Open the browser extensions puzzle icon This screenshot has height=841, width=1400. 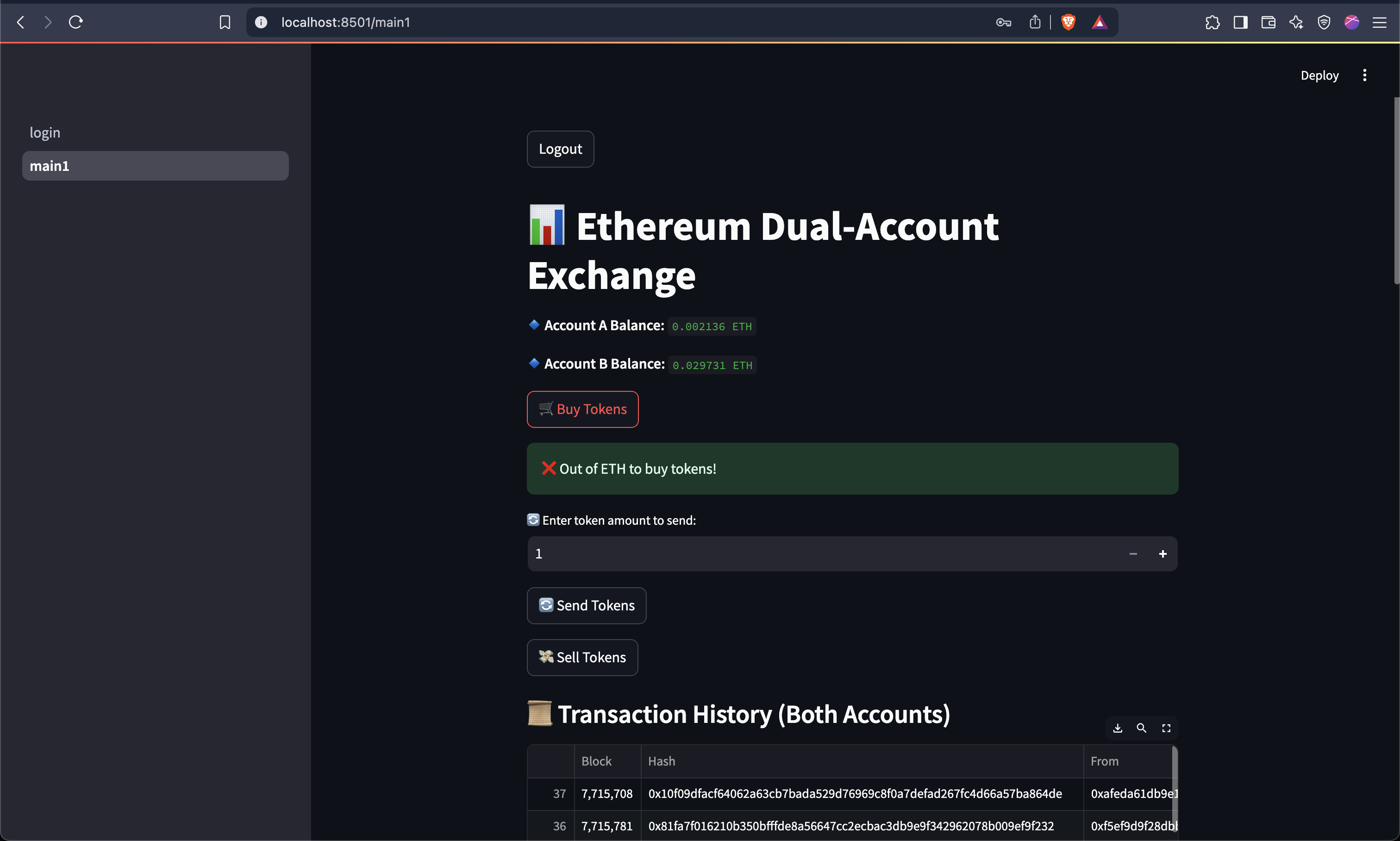pyautogui.click(x=1212, y=22)
